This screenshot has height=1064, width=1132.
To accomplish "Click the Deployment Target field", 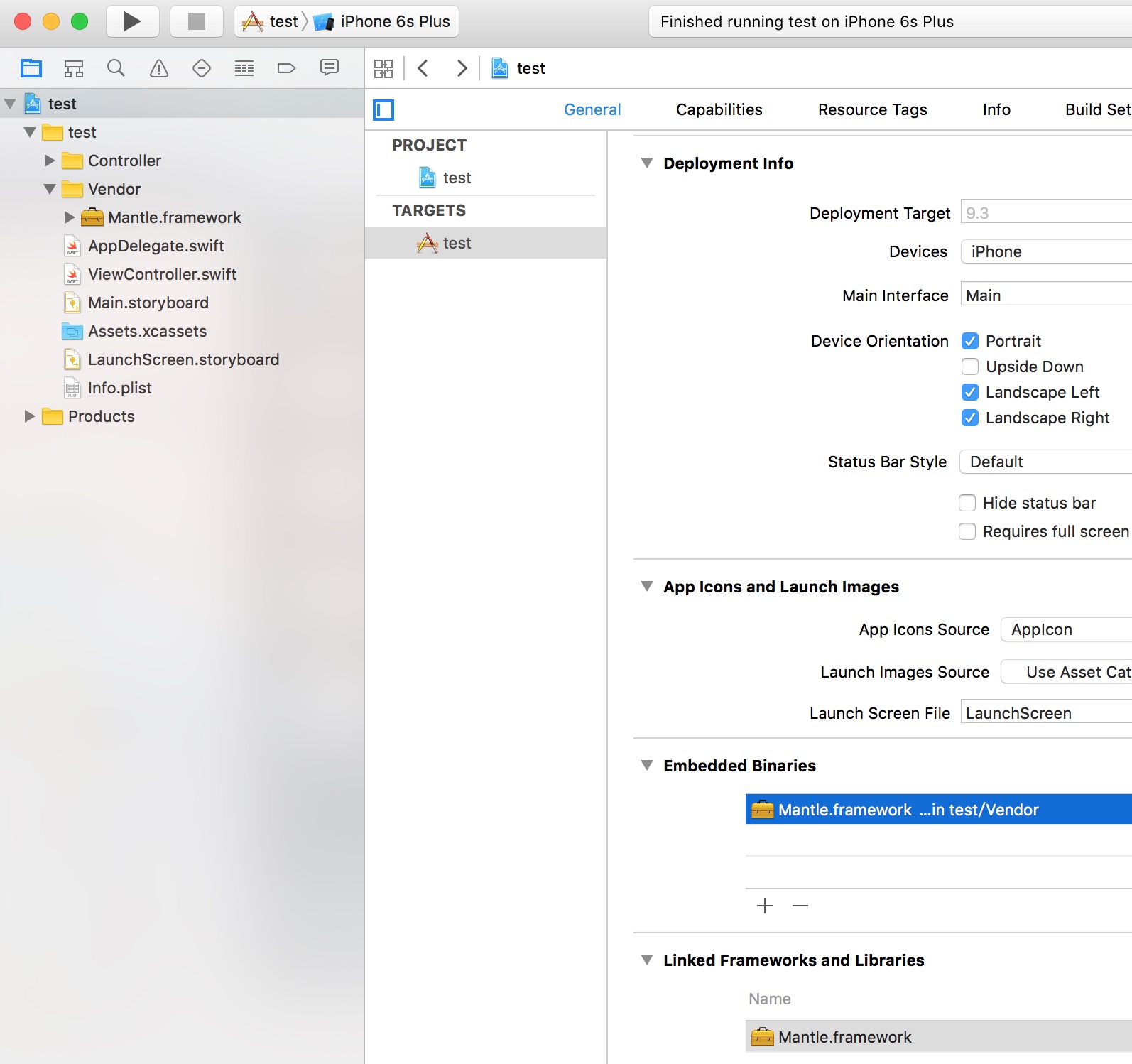I will (1046, 212).
